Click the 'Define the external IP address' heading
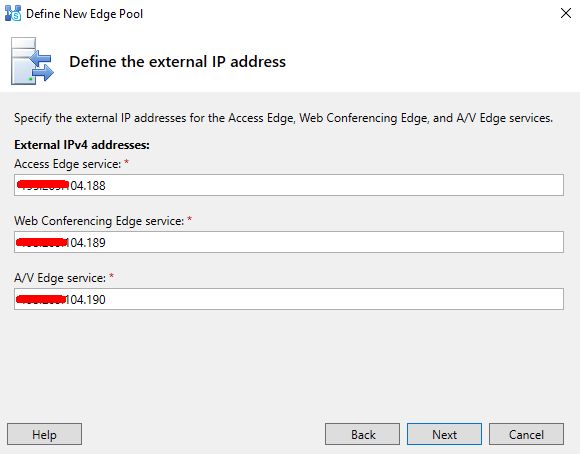Image resolution: width=580 pixels, height=454 pixels. (178, 61)
